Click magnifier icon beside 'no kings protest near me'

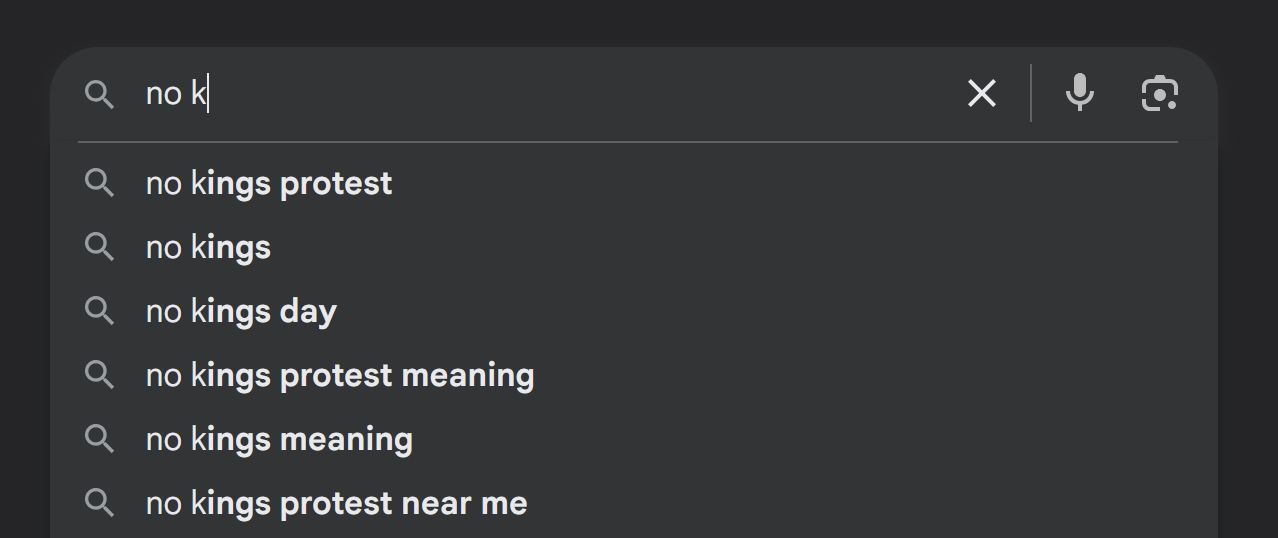point(99,503)
